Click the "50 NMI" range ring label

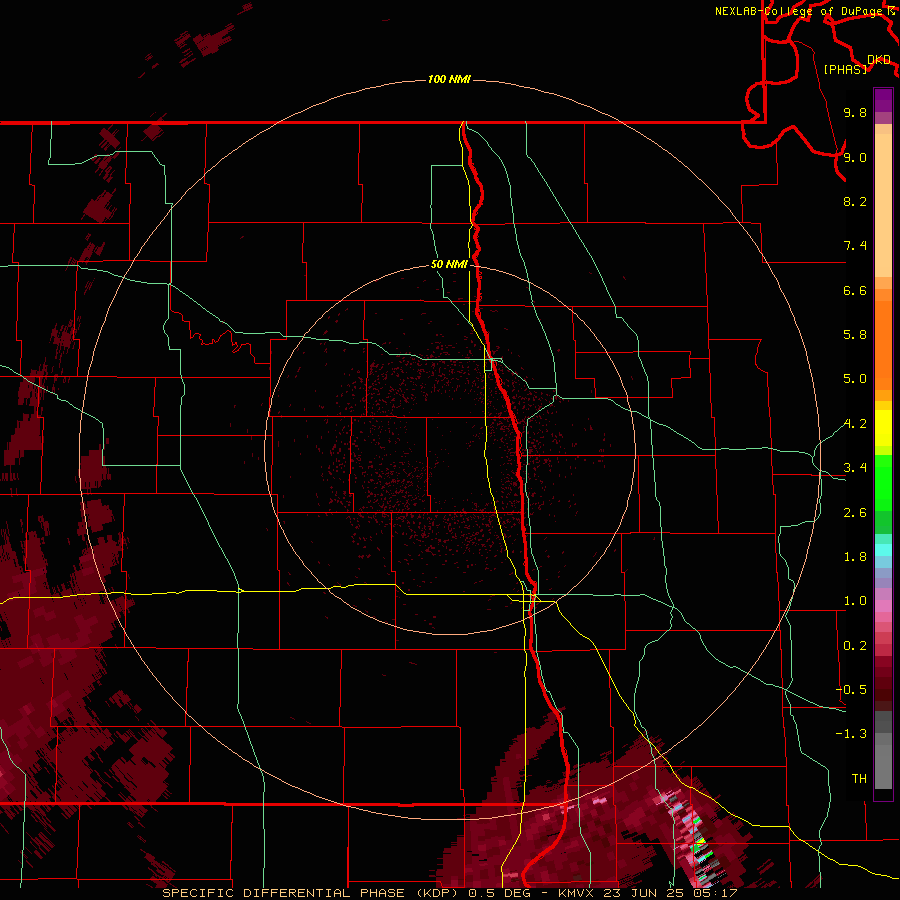[449, 264]
